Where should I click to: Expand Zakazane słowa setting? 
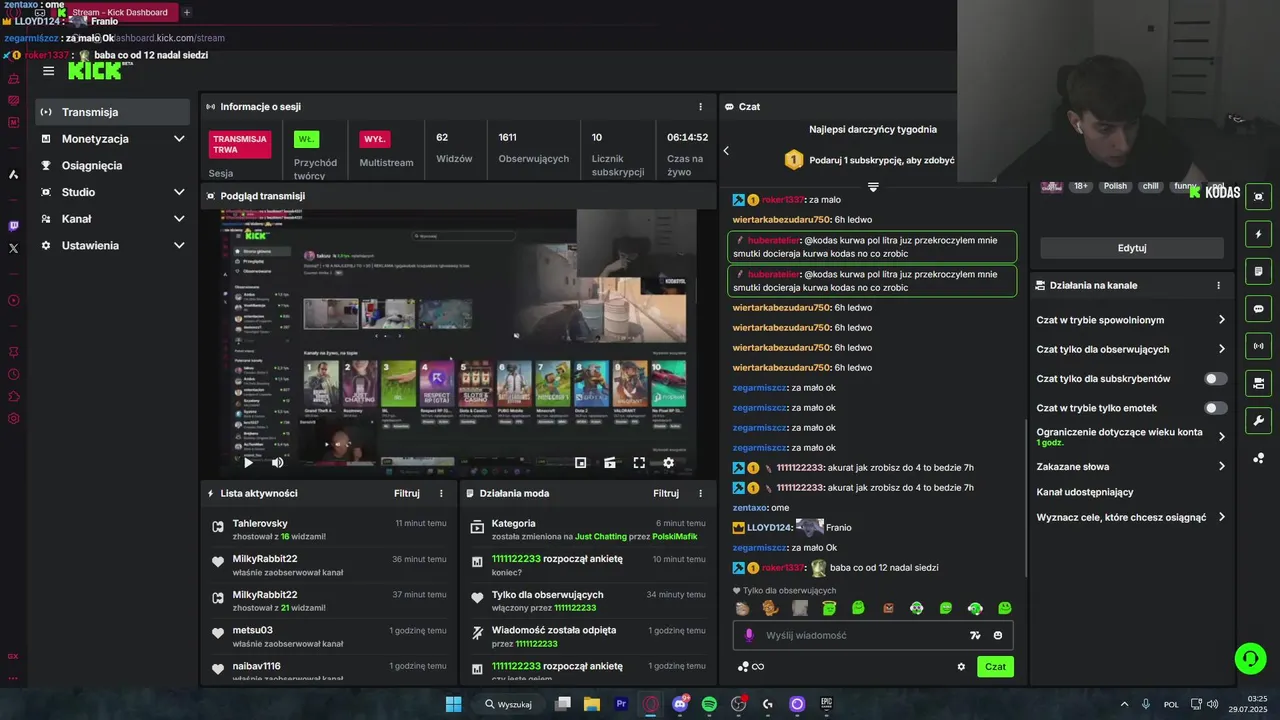[x=1131, y=466]
